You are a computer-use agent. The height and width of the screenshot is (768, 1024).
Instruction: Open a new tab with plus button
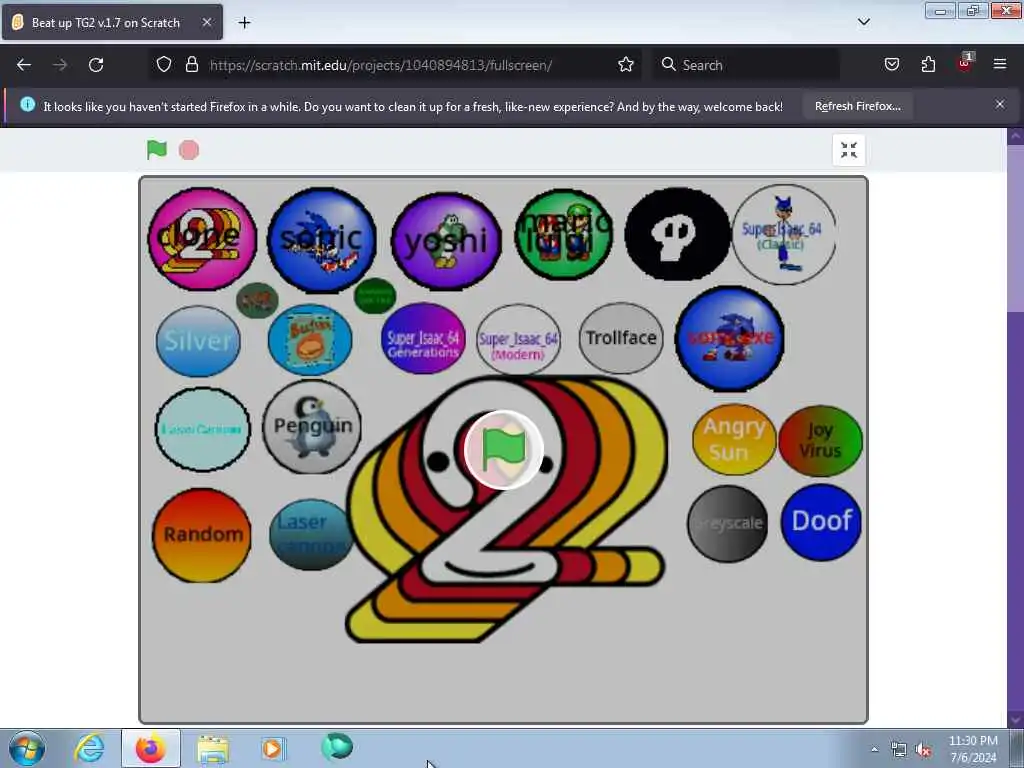[244, 23]
